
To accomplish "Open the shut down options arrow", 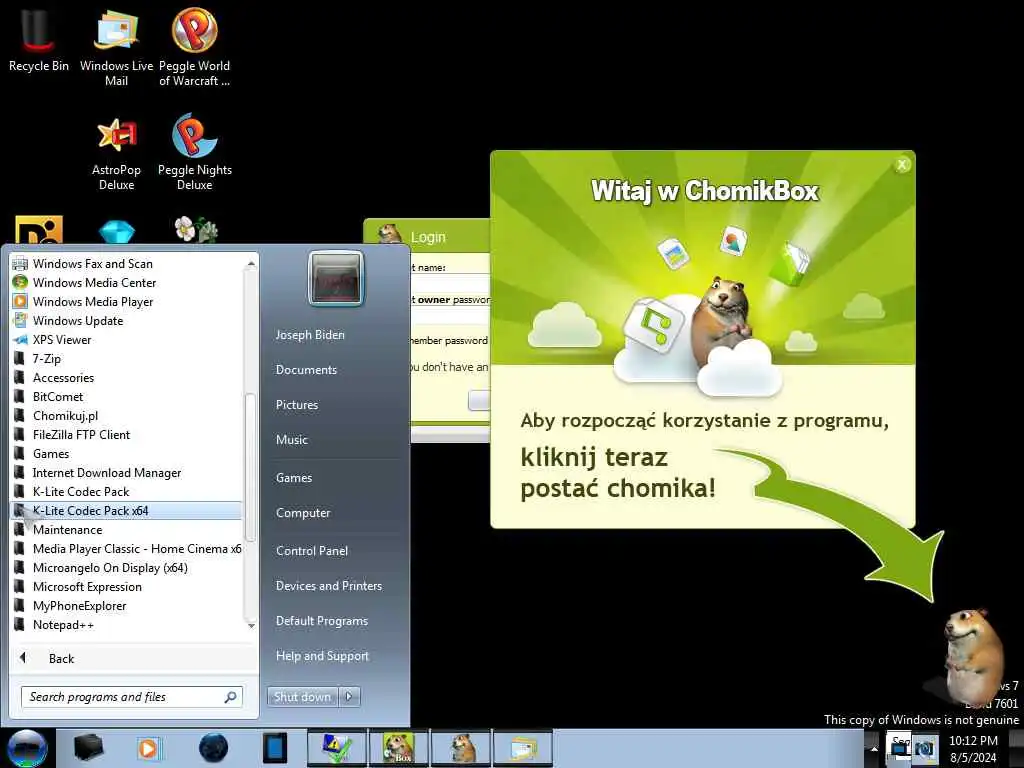I will point(349,697).
